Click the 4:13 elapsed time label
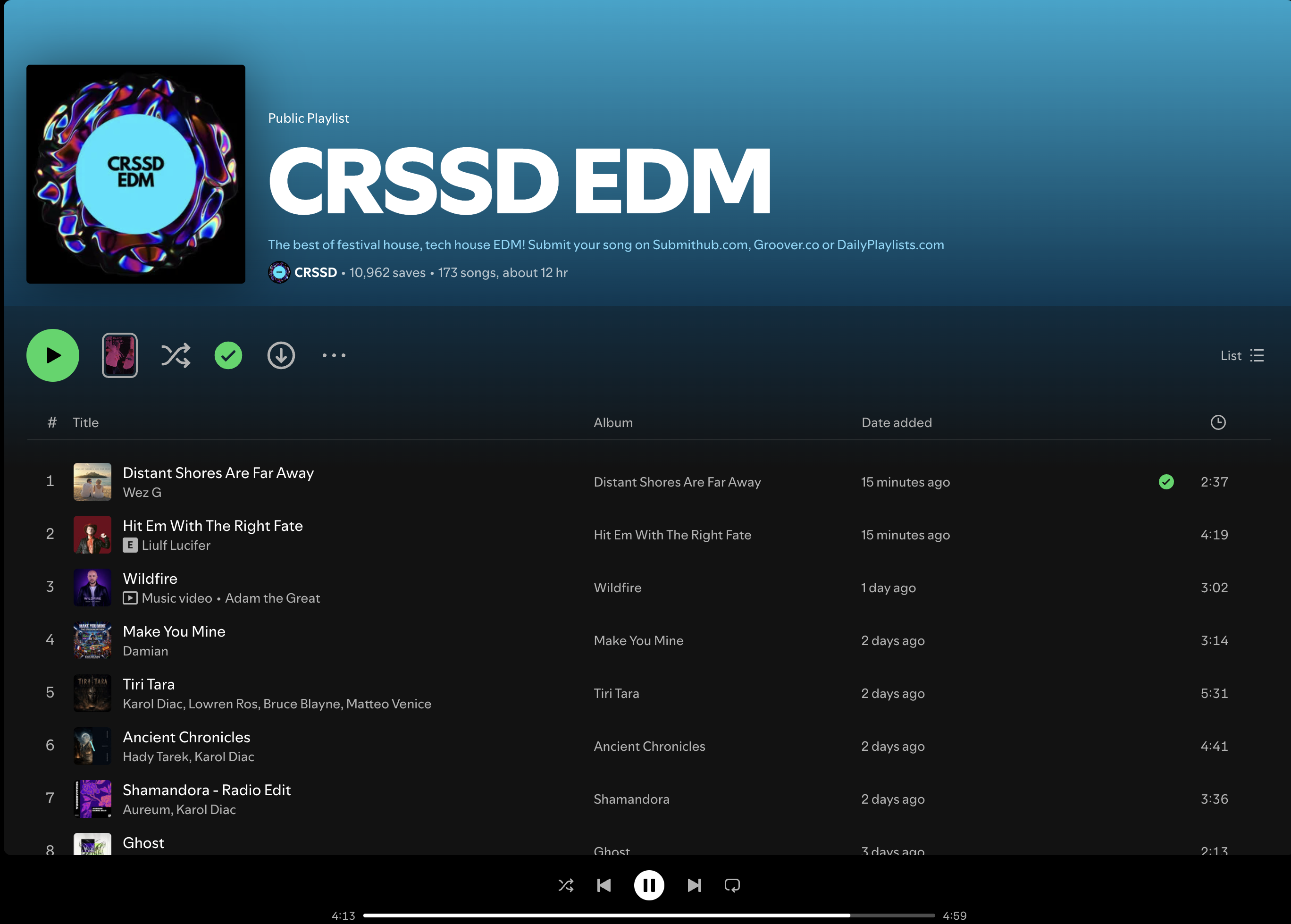 pos(343,916)
